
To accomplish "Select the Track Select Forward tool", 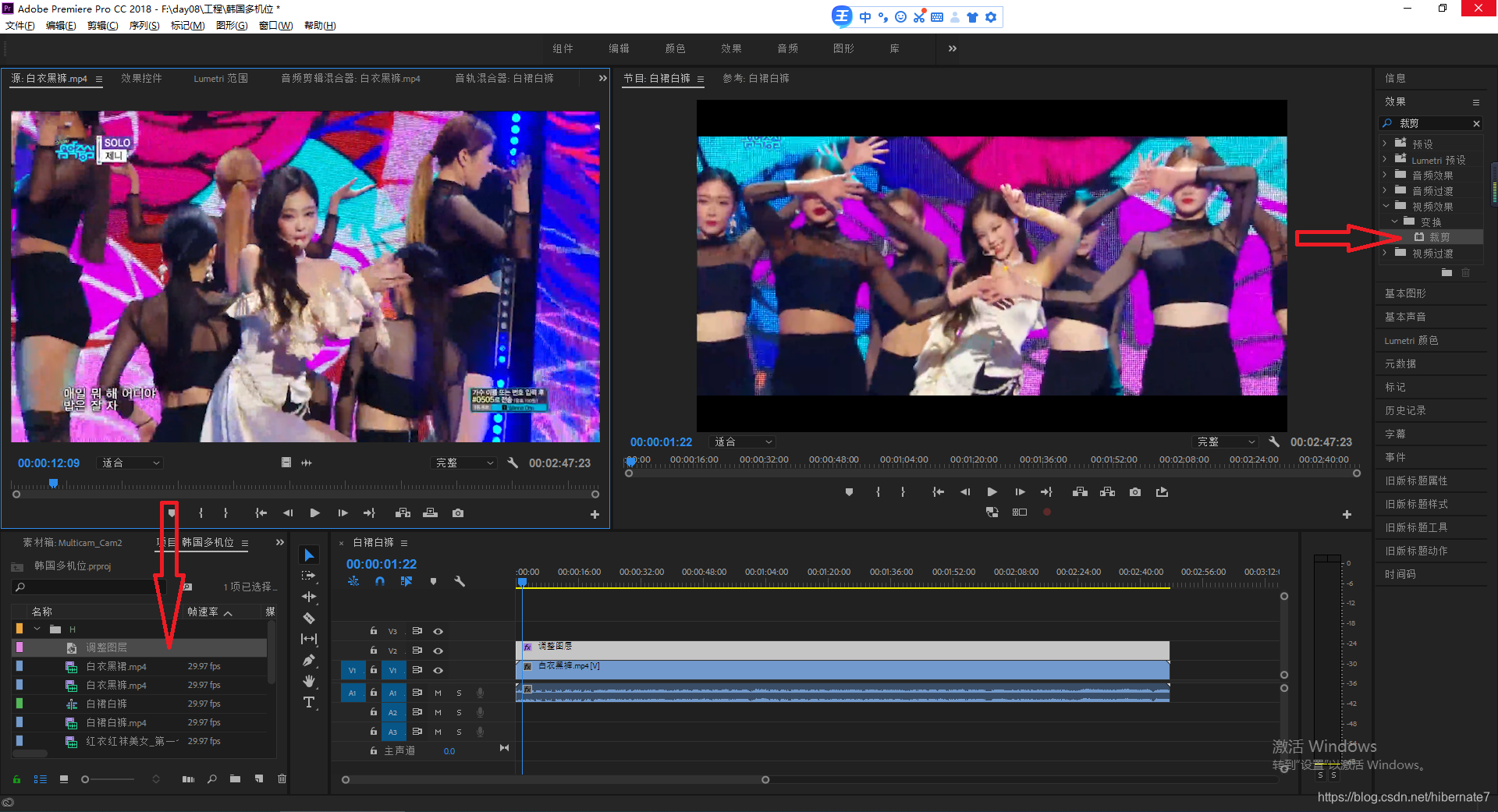I will pos(309,576).
